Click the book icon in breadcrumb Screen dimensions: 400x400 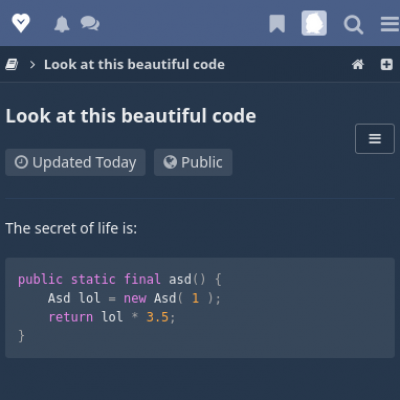(x=12, y=64)
